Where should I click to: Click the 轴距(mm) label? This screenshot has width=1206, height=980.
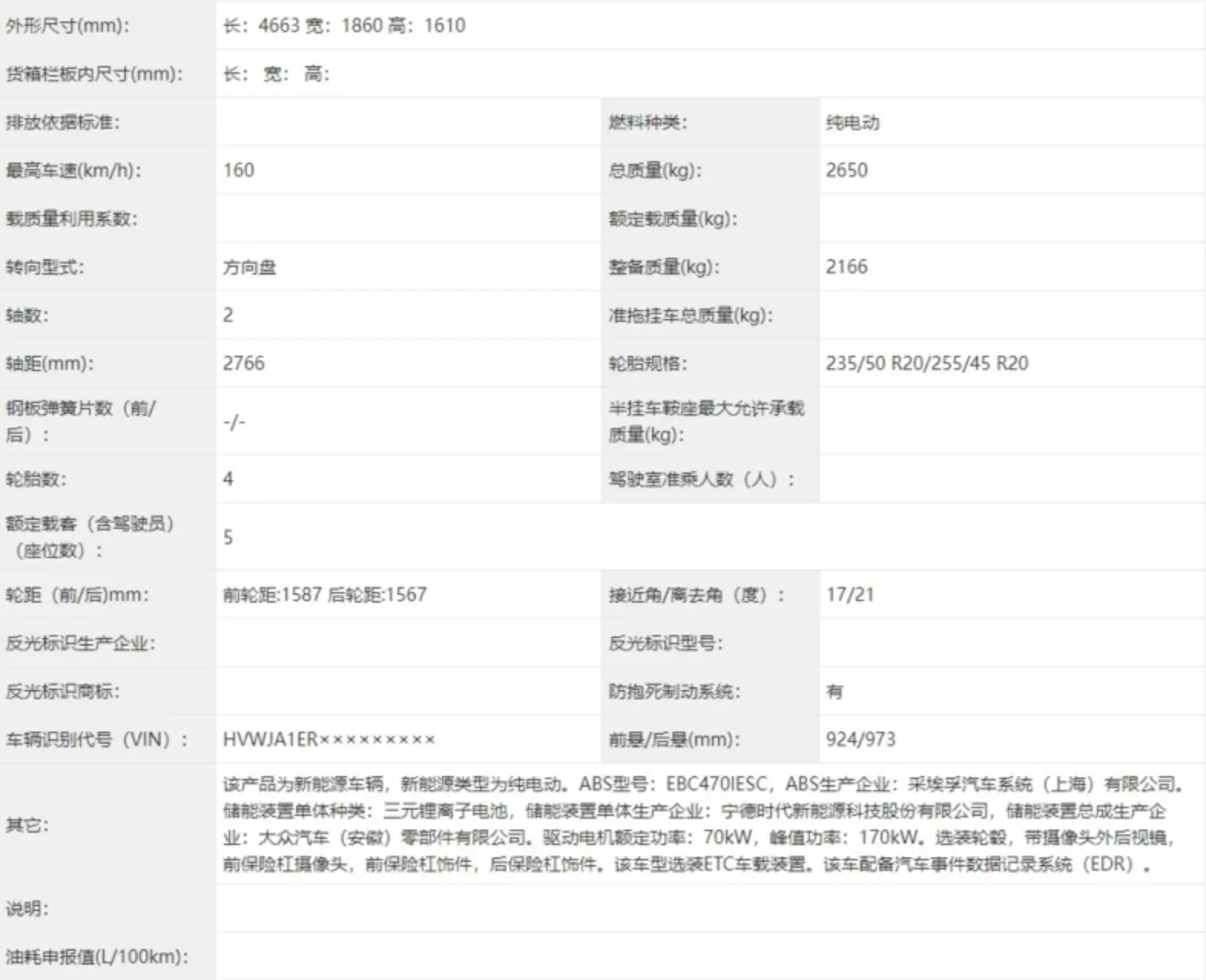click(49, 363)
